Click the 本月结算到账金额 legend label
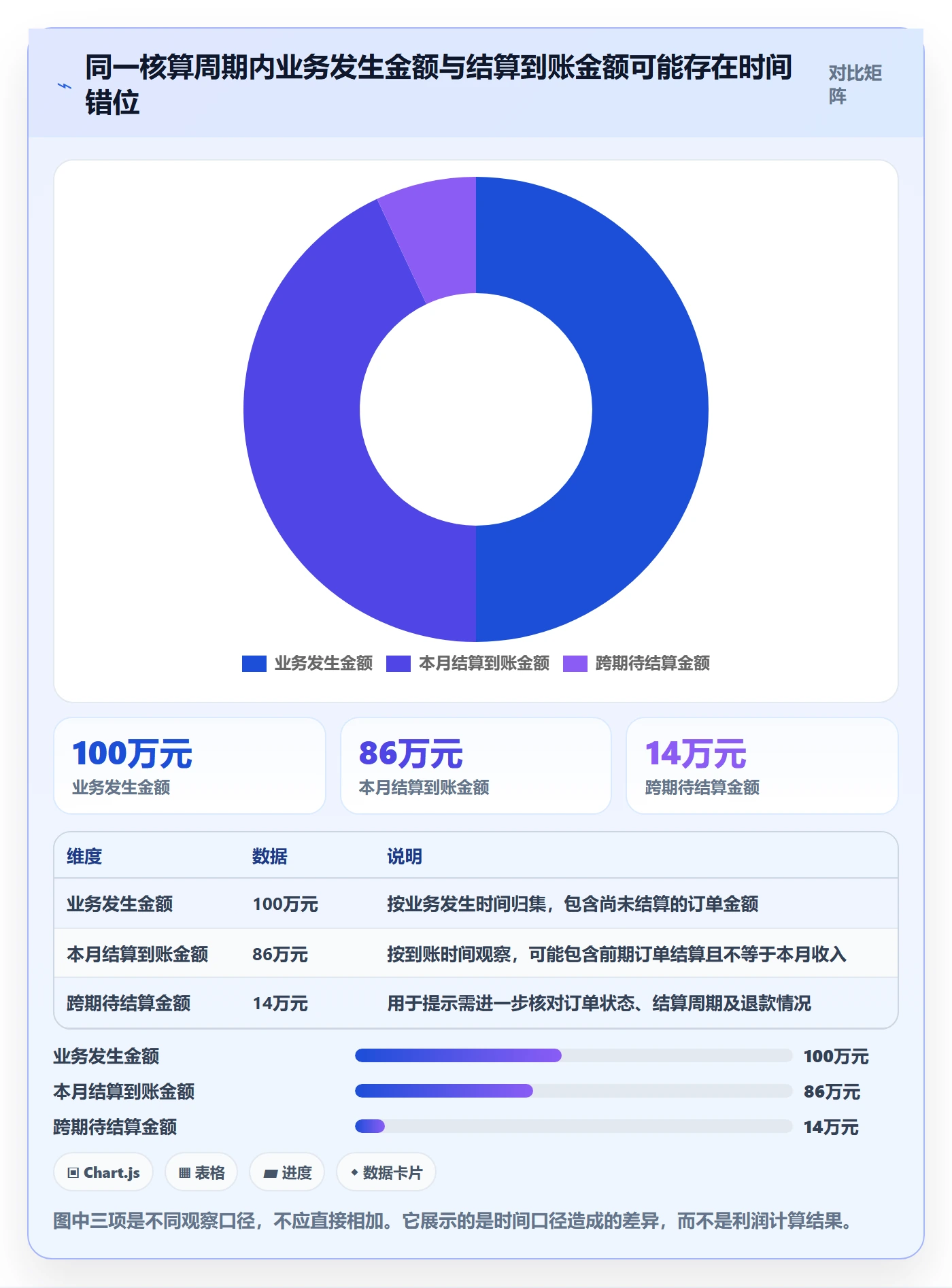The height and width of the screenshot is (1288, 952). coord(484,663)
